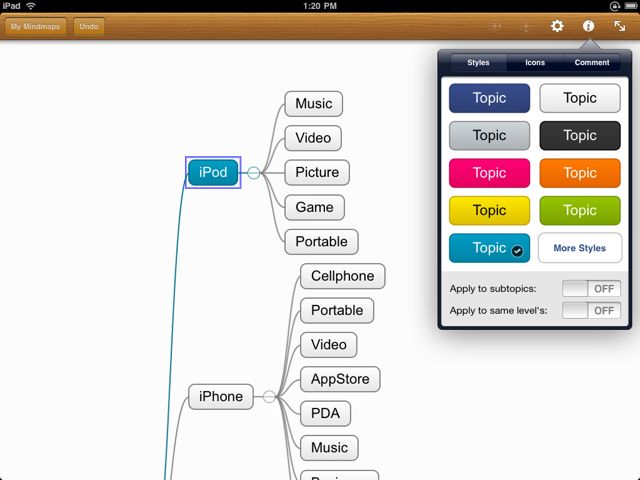640x480 pixels.
Task: Tap the battery indicator in status bar
Action: coord(631,6)
